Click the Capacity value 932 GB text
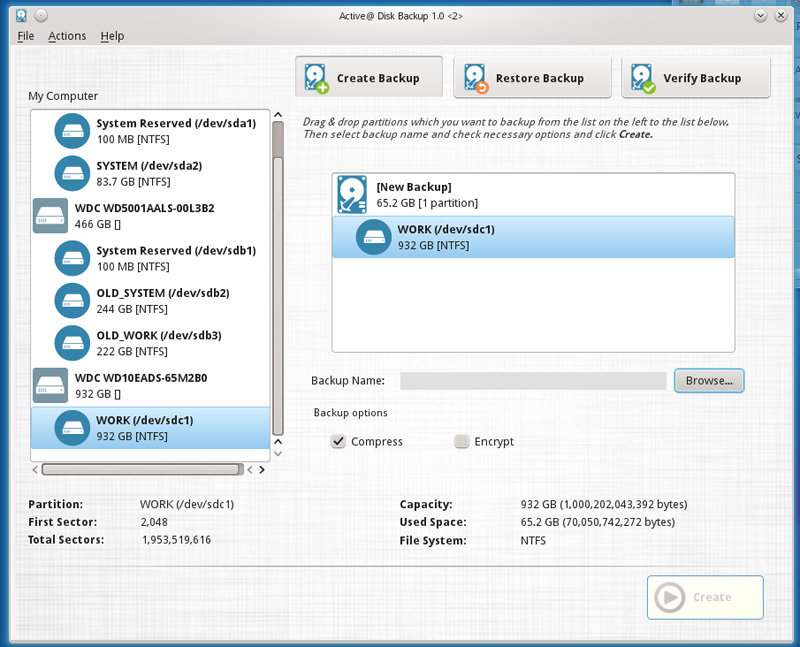The height and width of the screenshot is (647, 800). click(x=604, y=505)
